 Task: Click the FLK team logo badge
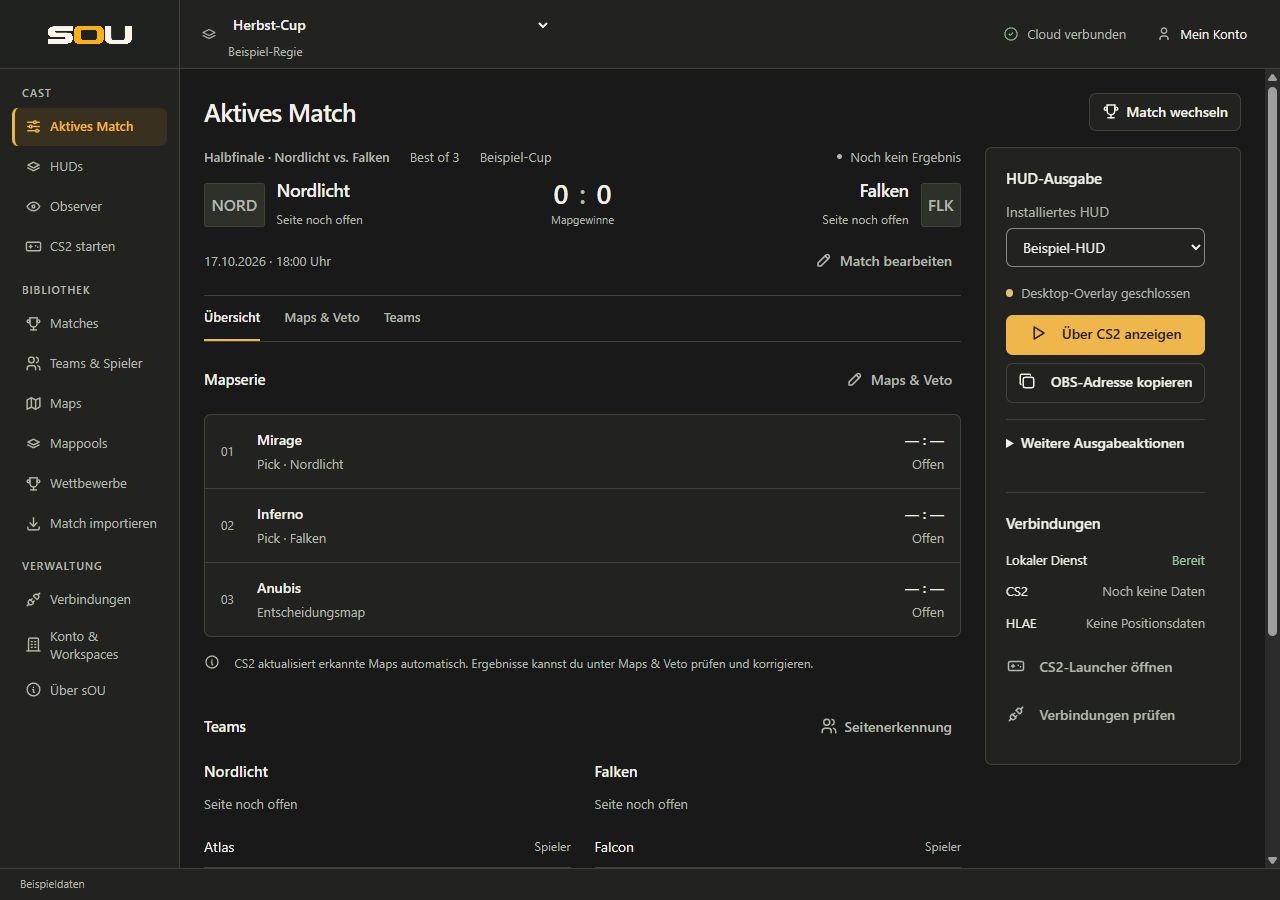coord(941,205)
